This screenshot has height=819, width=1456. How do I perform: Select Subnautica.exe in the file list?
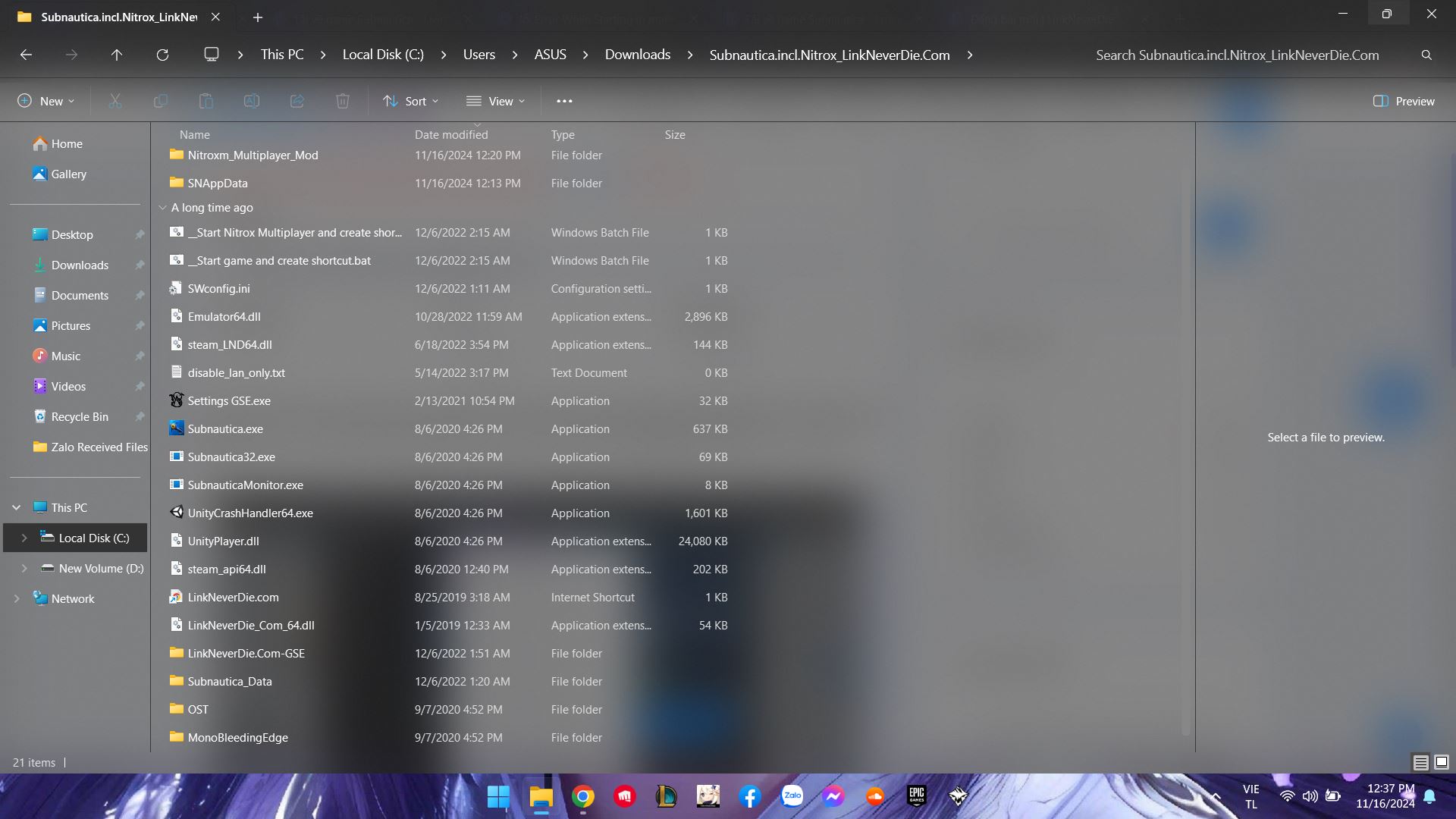(x=225, y=428)
